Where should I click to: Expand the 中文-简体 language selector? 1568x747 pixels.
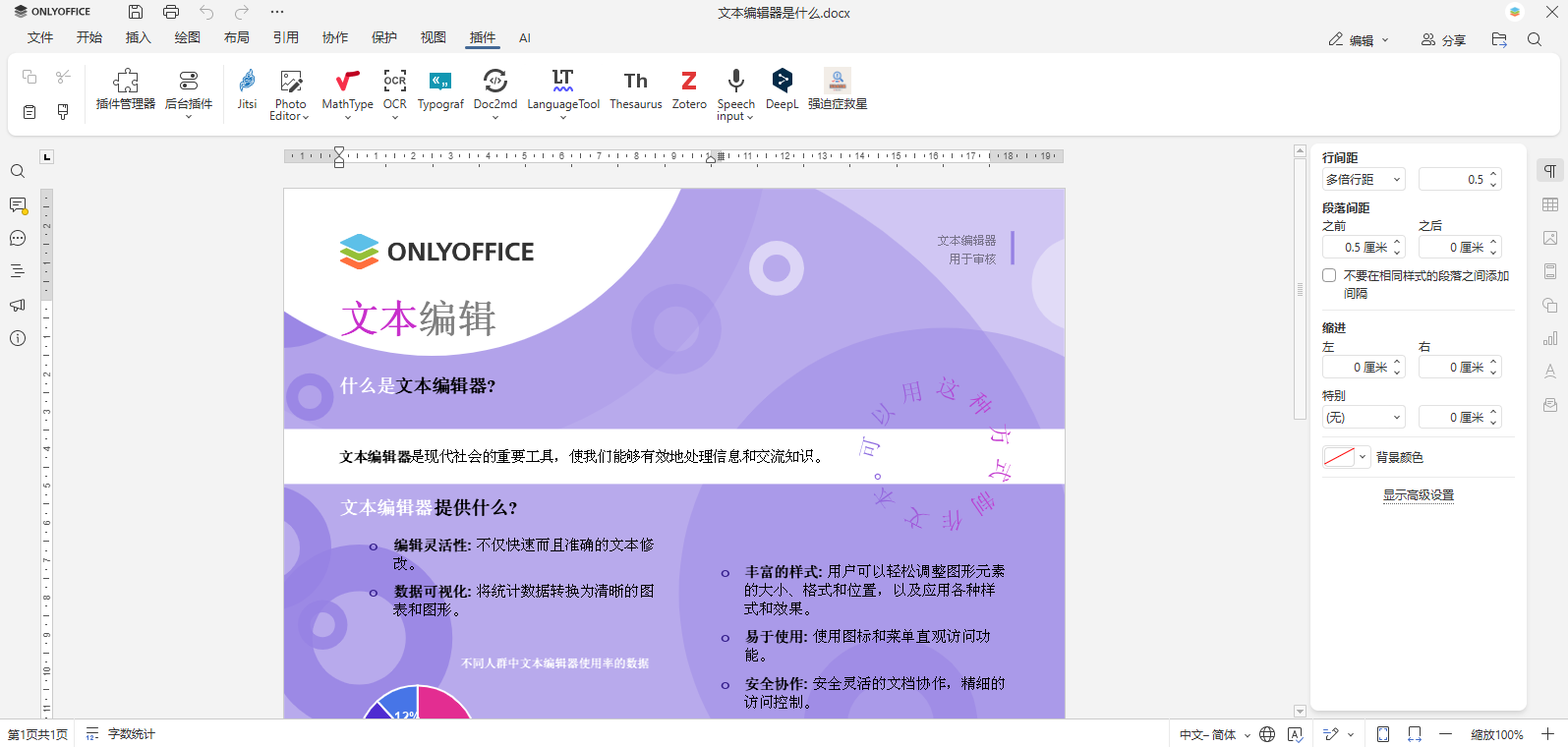pos(1215,734)
